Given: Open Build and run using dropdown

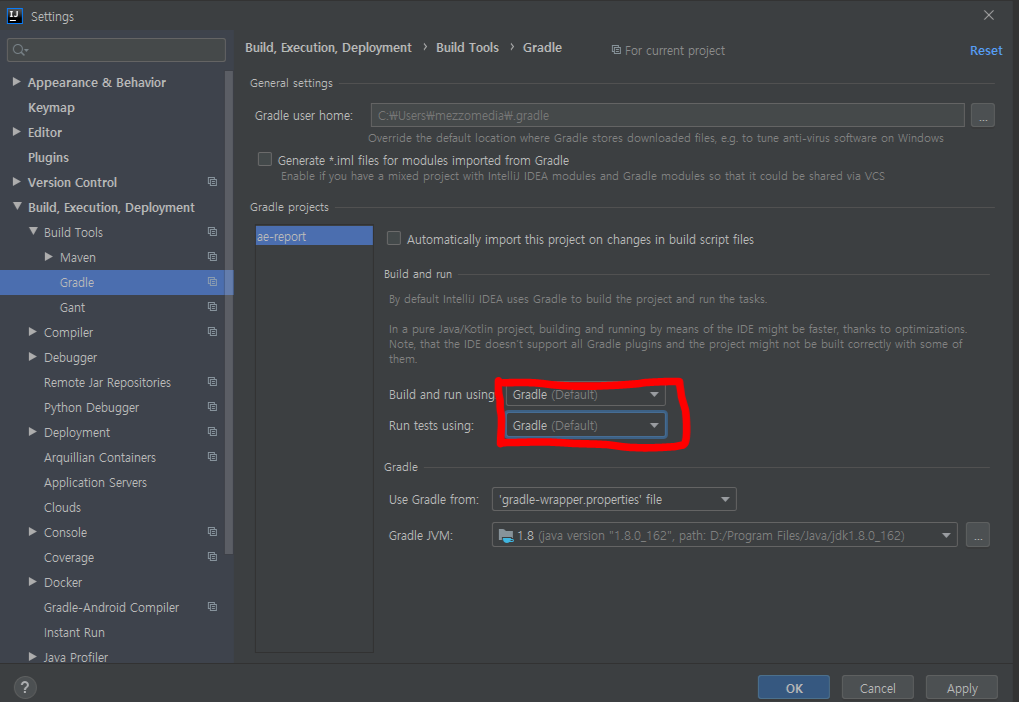Looking at the screenshot, I should click(x=586, y=395).
